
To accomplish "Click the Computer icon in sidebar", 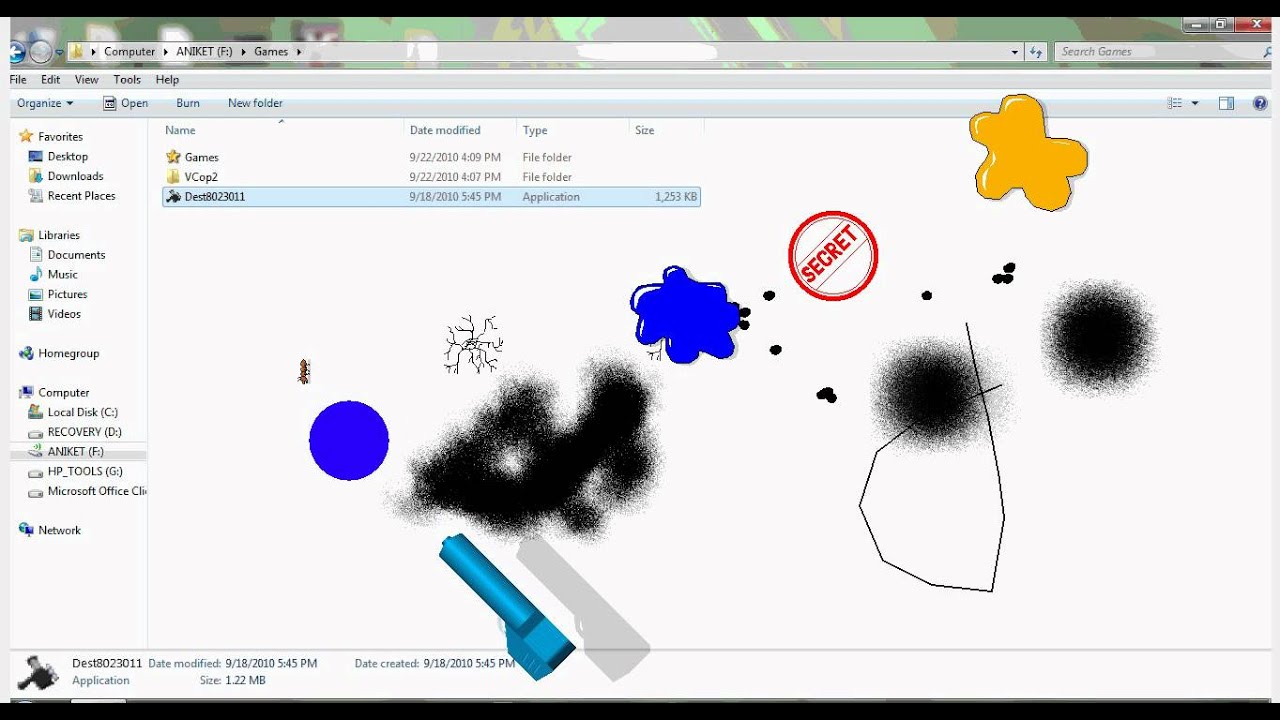I will [26, 392].
